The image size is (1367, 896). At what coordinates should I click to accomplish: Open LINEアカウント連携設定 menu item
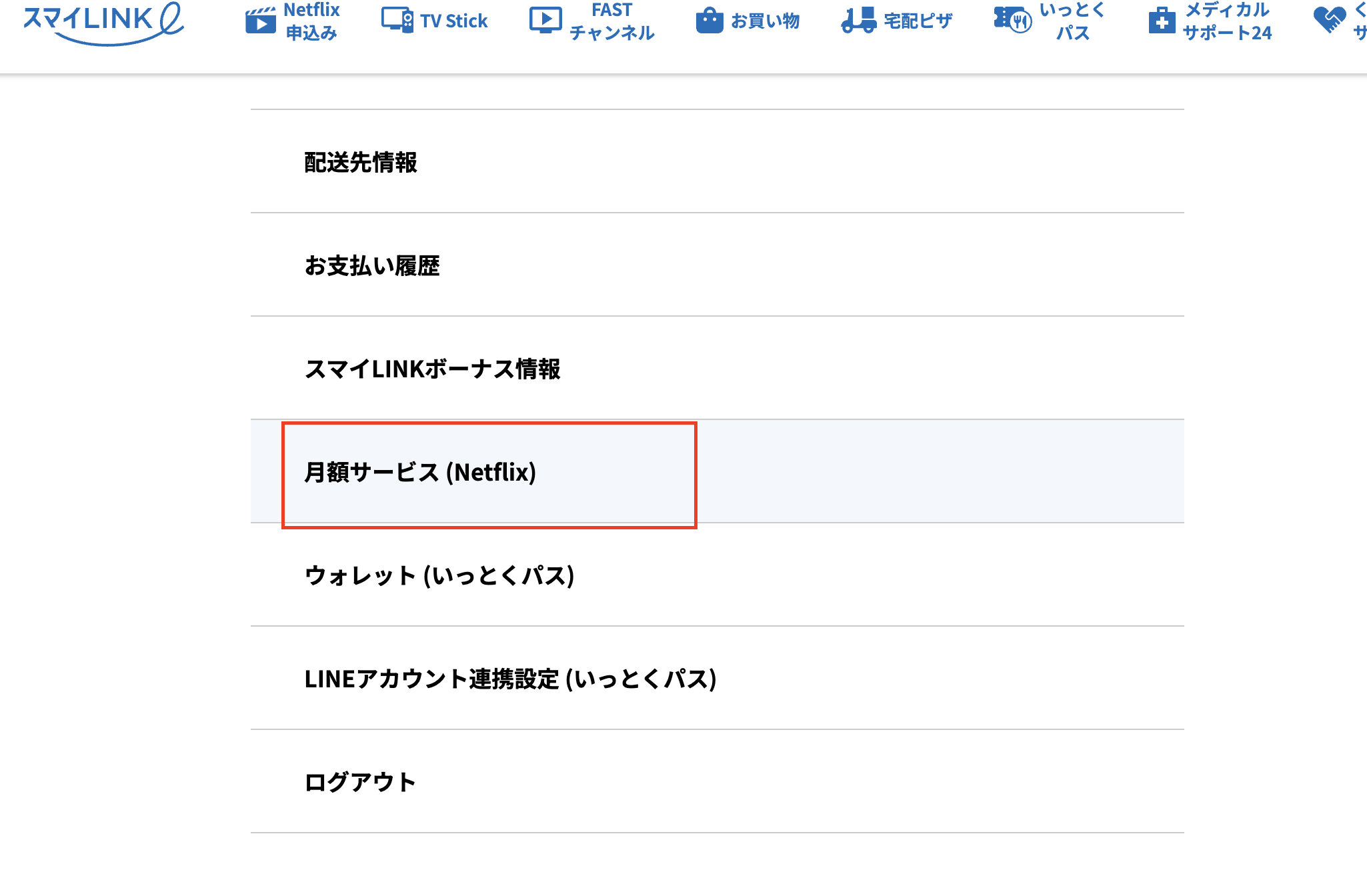point(510,679)
